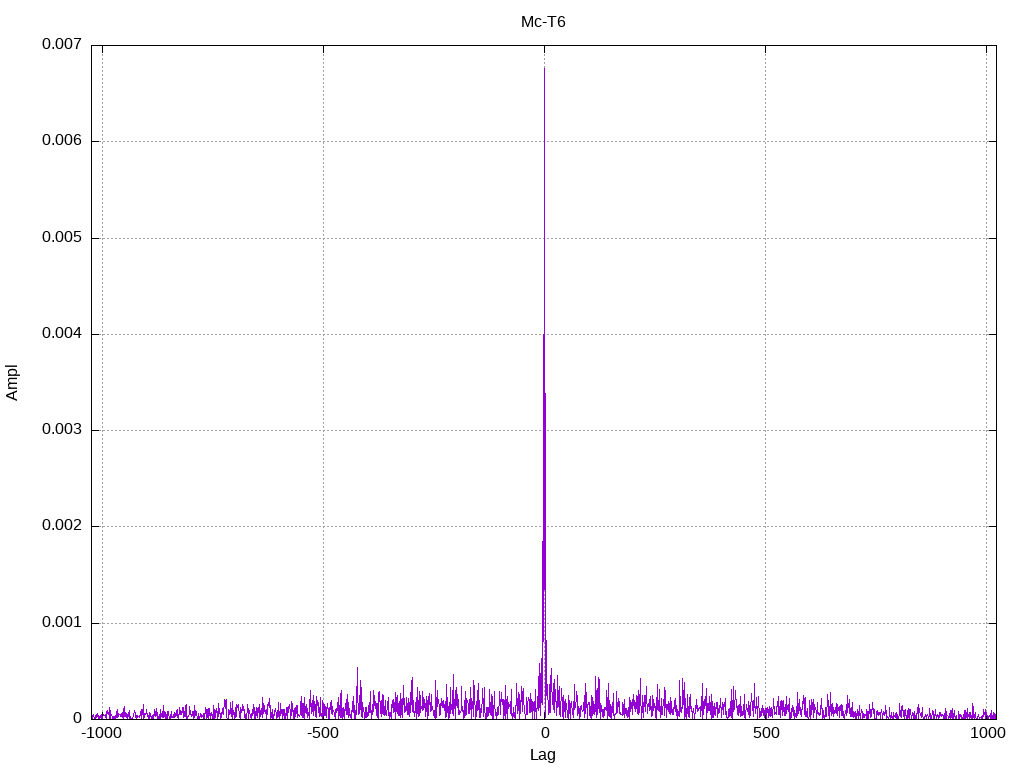The width and height of the screenshot is (1024, 768).
Task: Click the 0.001 y-axis tick label
Action: [x=62, y=622]
